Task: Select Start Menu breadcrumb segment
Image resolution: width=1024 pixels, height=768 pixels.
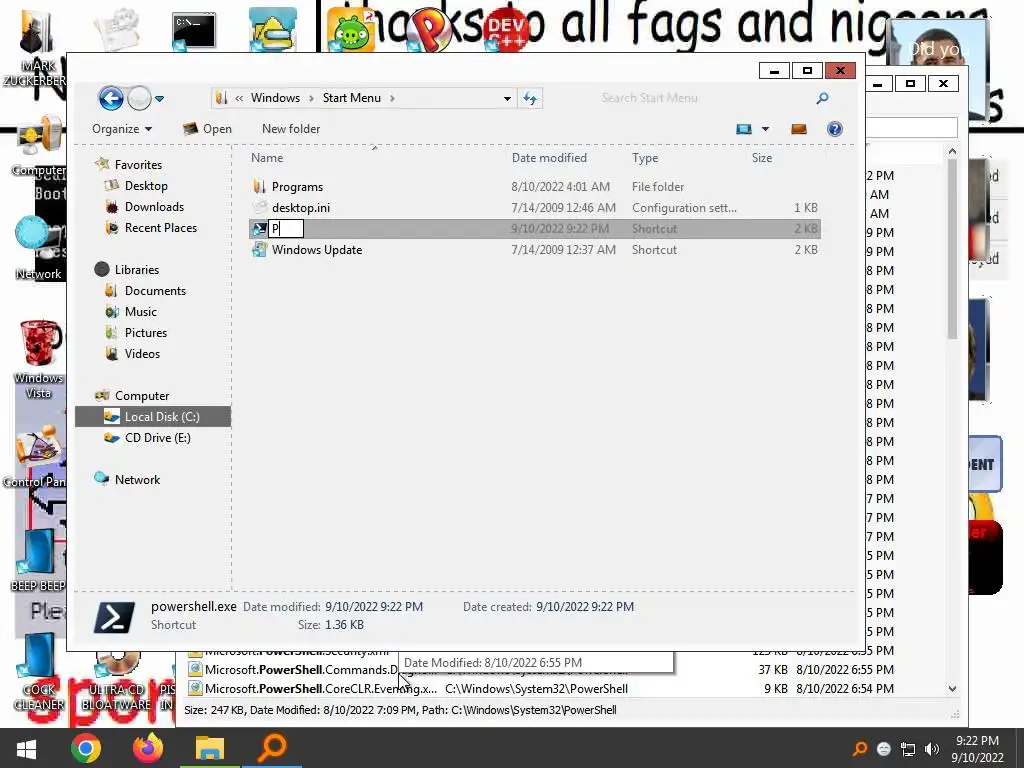Action: (x=351, y=98)
